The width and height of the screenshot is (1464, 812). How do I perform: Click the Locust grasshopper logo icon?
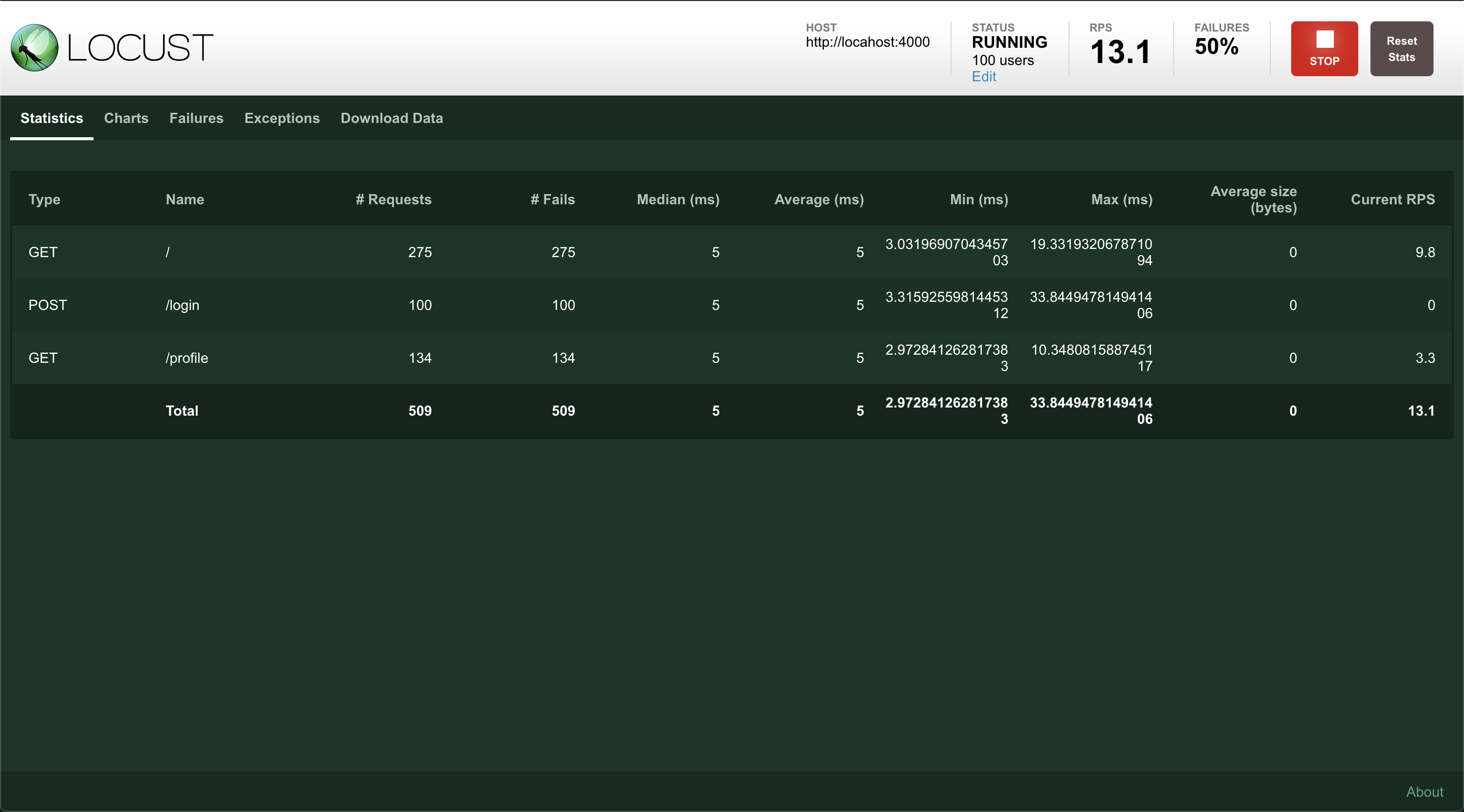(35, 48)
